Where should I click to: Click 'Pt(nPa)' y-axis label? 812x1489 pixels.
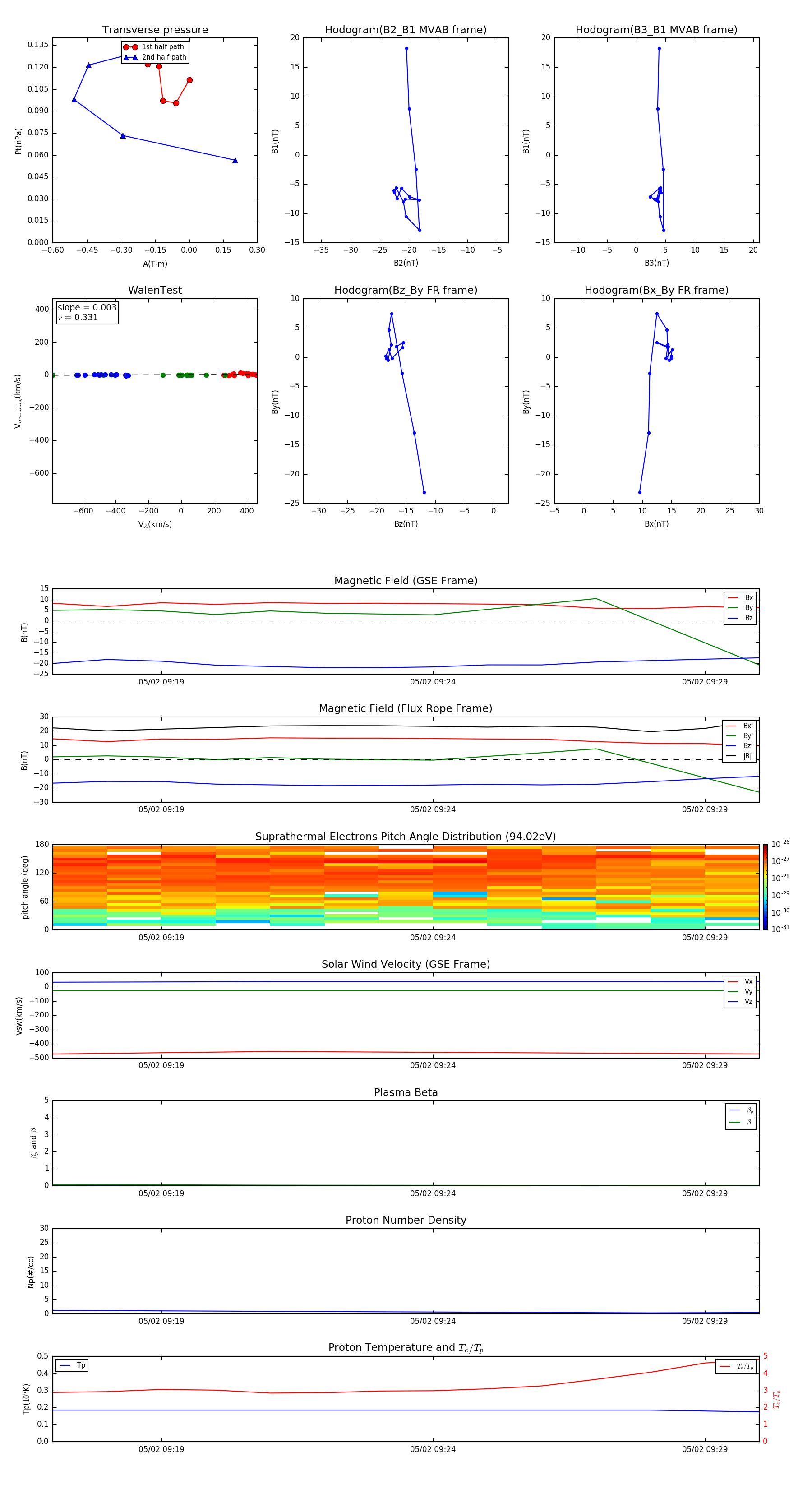pos(18,141)
